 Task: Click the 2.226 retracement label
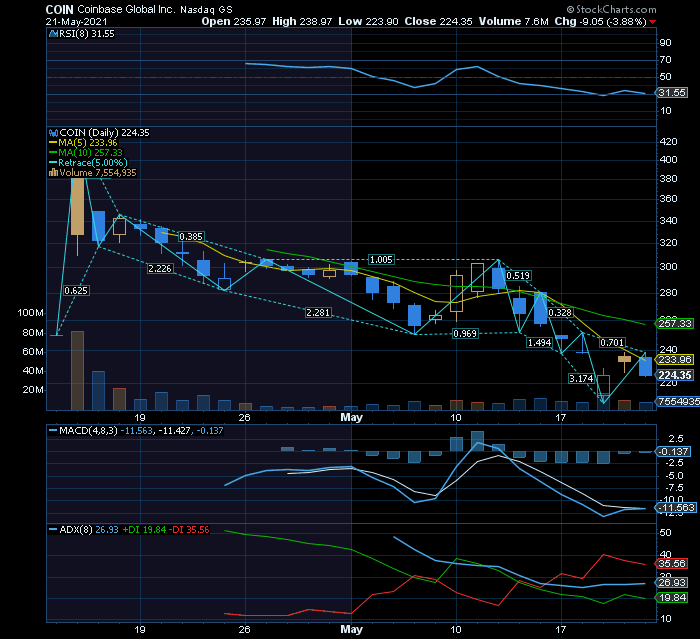pyautogui.click(x=160, y=268)
